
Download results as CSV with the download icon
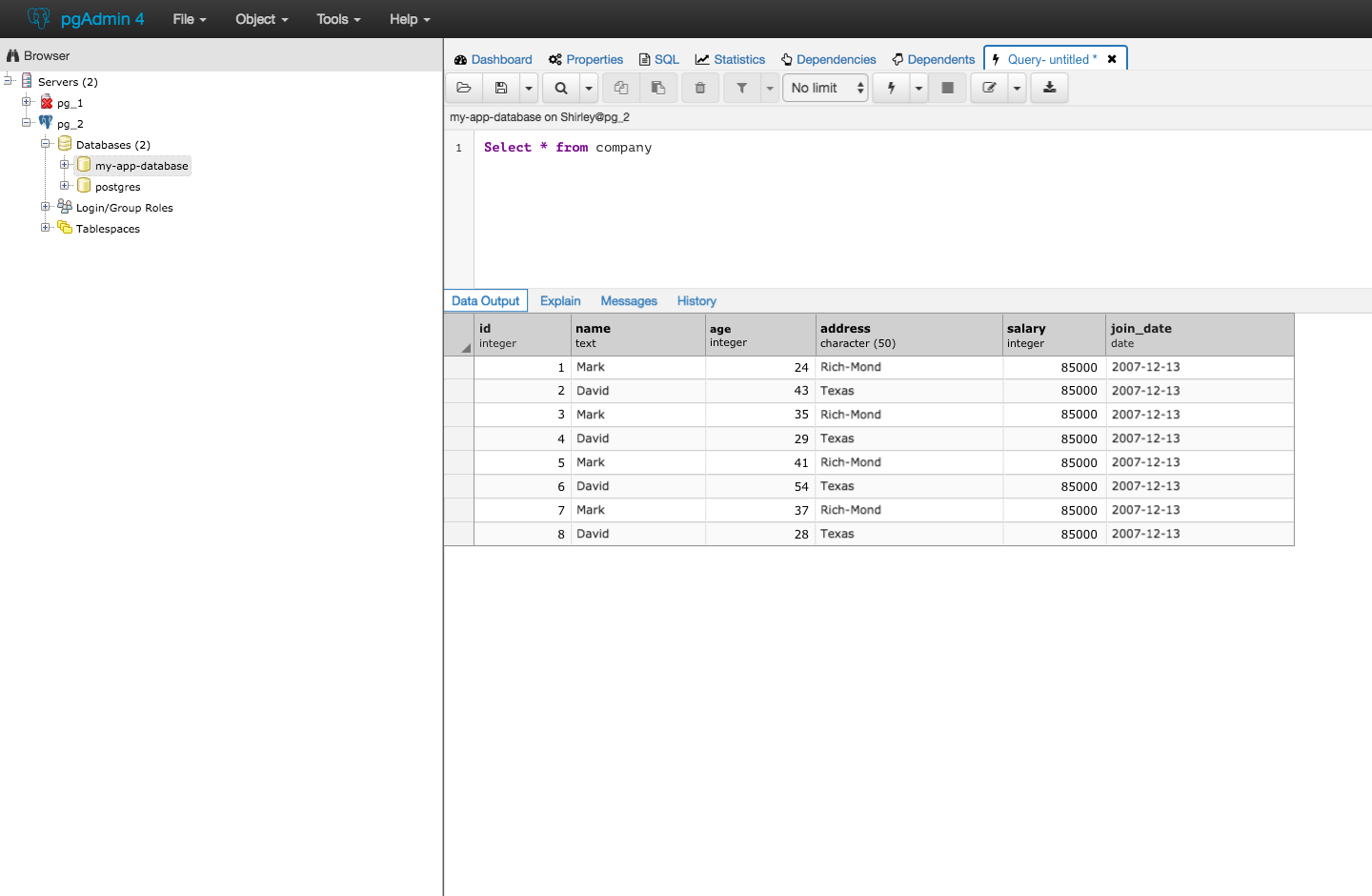[x=1049, y=88]
